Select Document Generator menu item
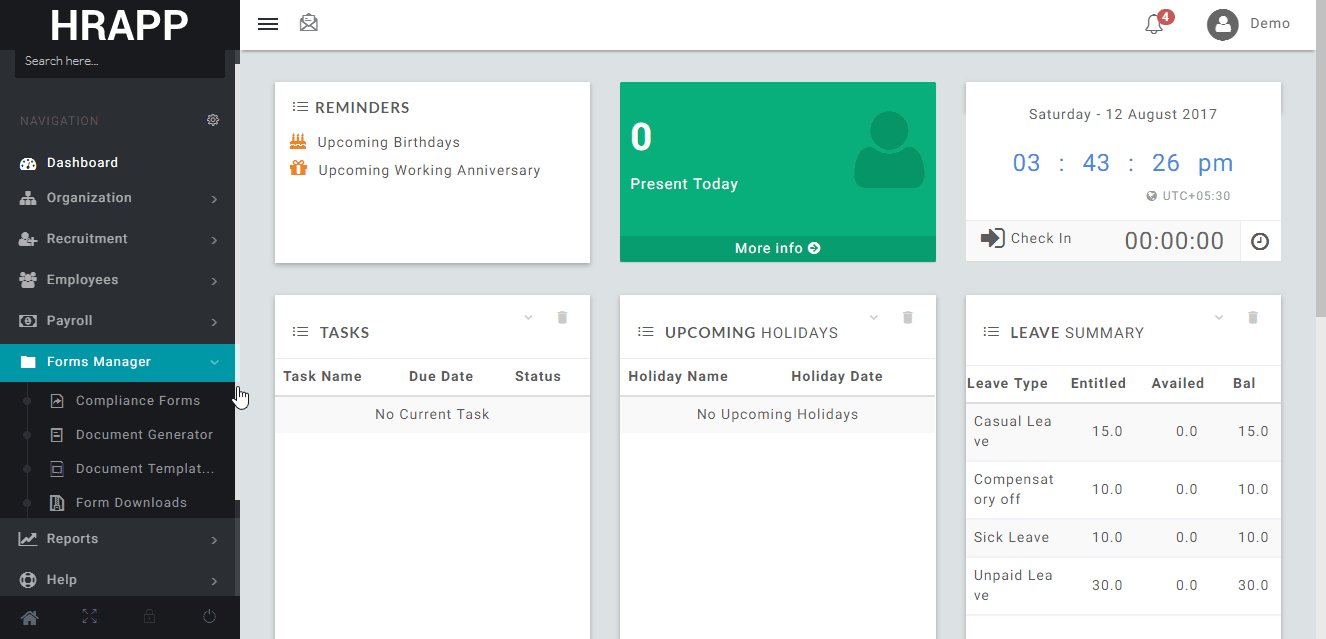The height and width of the screenshot is (639, 1326). (x=144, y=435)
